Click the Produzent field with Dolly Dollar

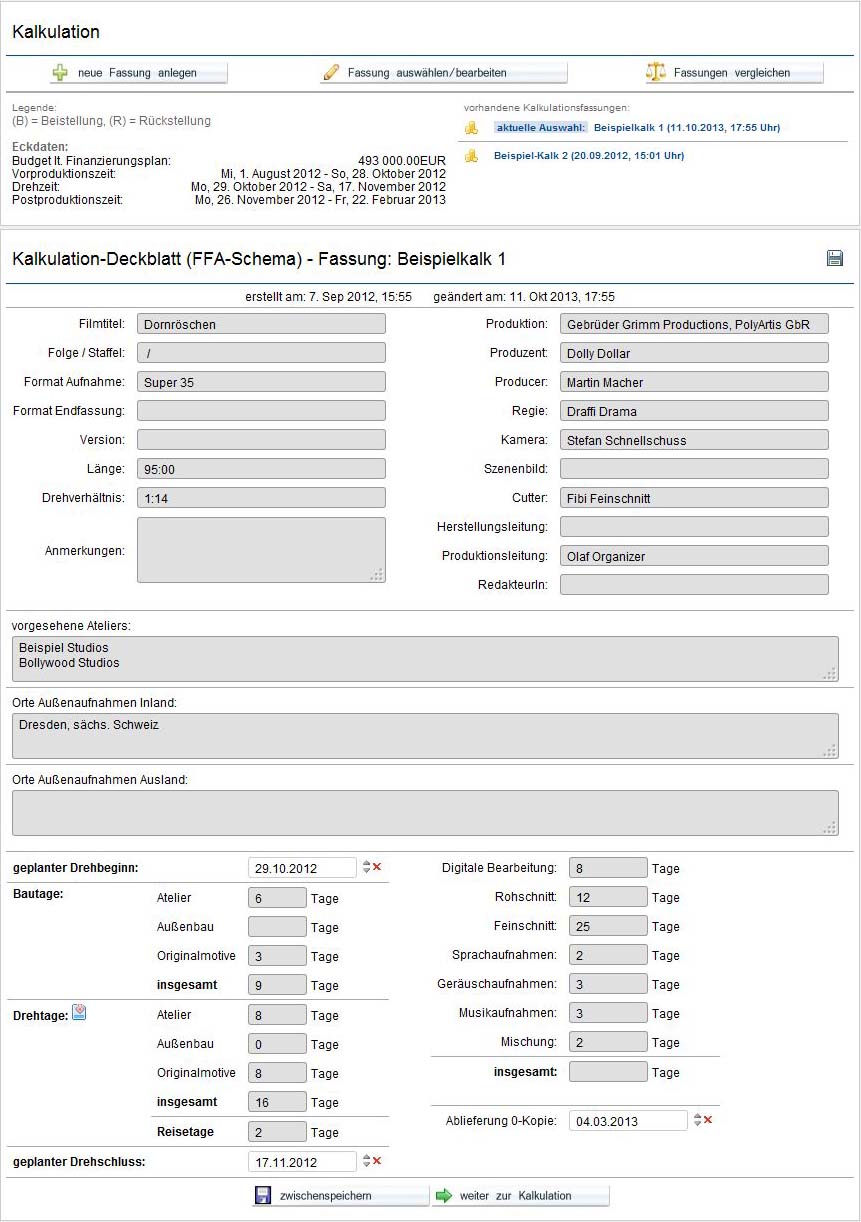point(694,353)
